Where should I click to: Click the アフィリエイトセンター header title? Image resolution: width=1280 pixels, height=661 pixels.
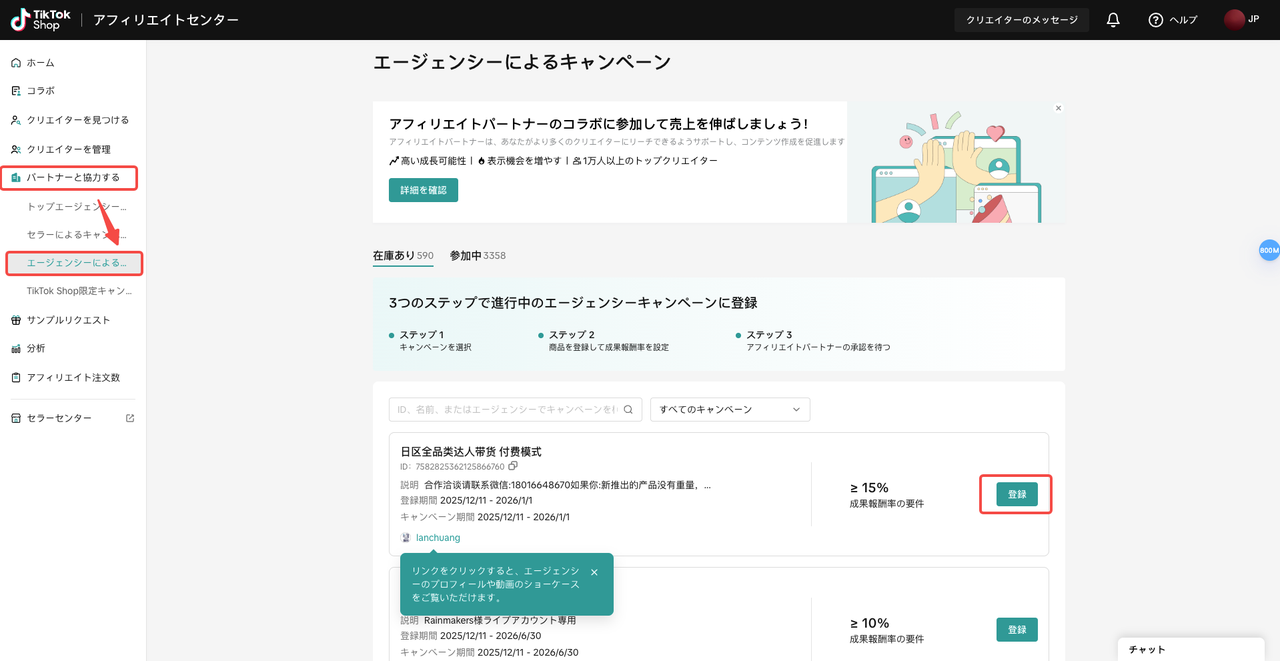[166, 20]
